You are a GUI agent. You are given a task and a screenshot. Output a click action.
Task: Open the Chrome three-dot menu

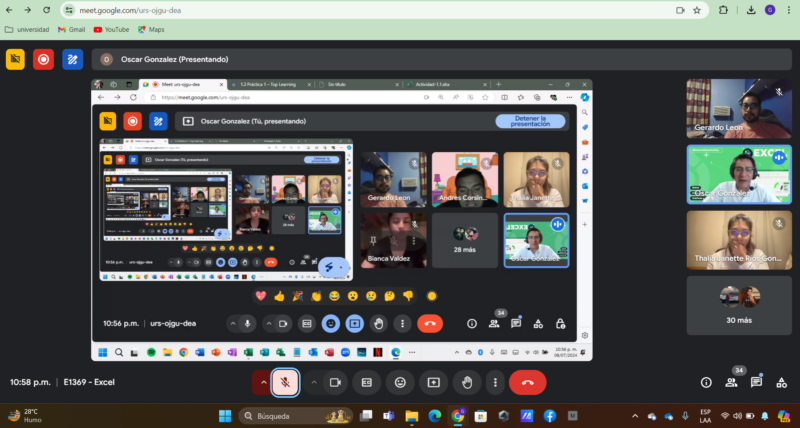coord(789,10)
